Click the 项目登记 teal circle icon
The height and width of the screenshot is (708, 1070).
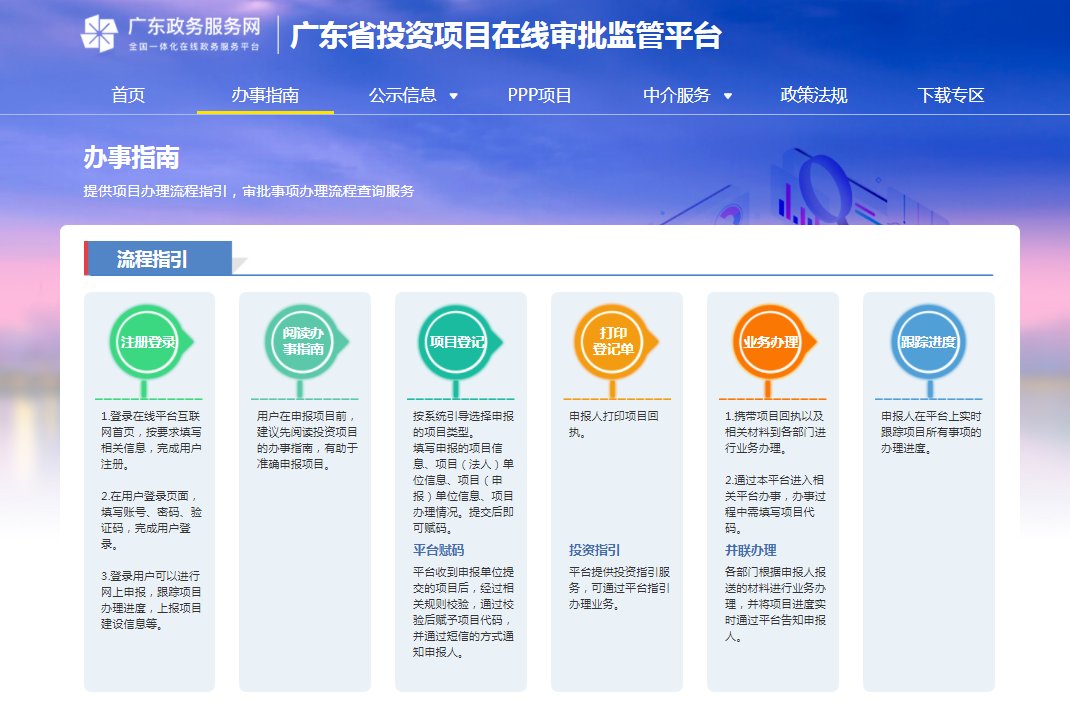458,342
